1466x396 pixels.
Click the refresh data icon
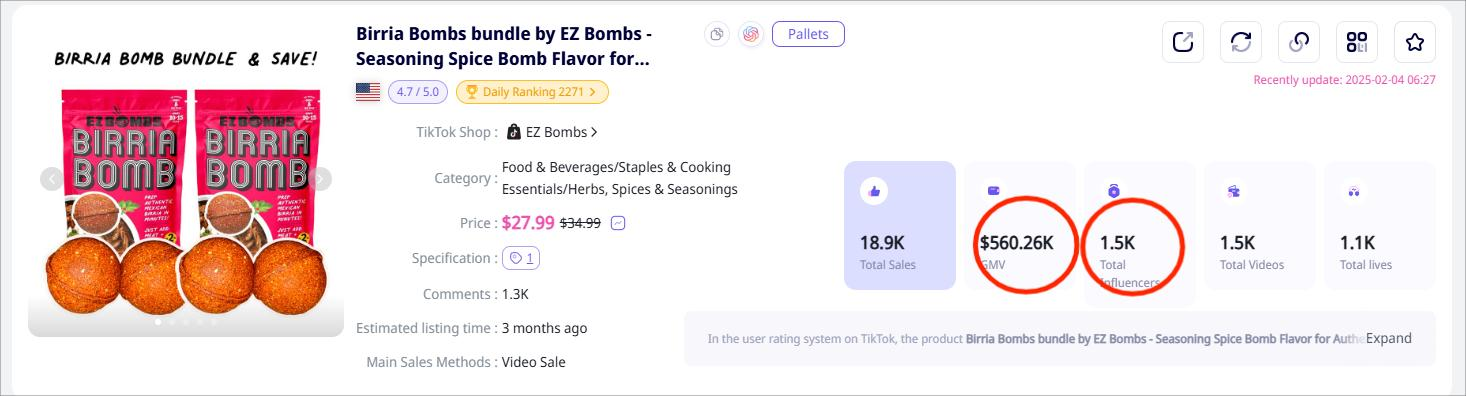(1241, 42)
